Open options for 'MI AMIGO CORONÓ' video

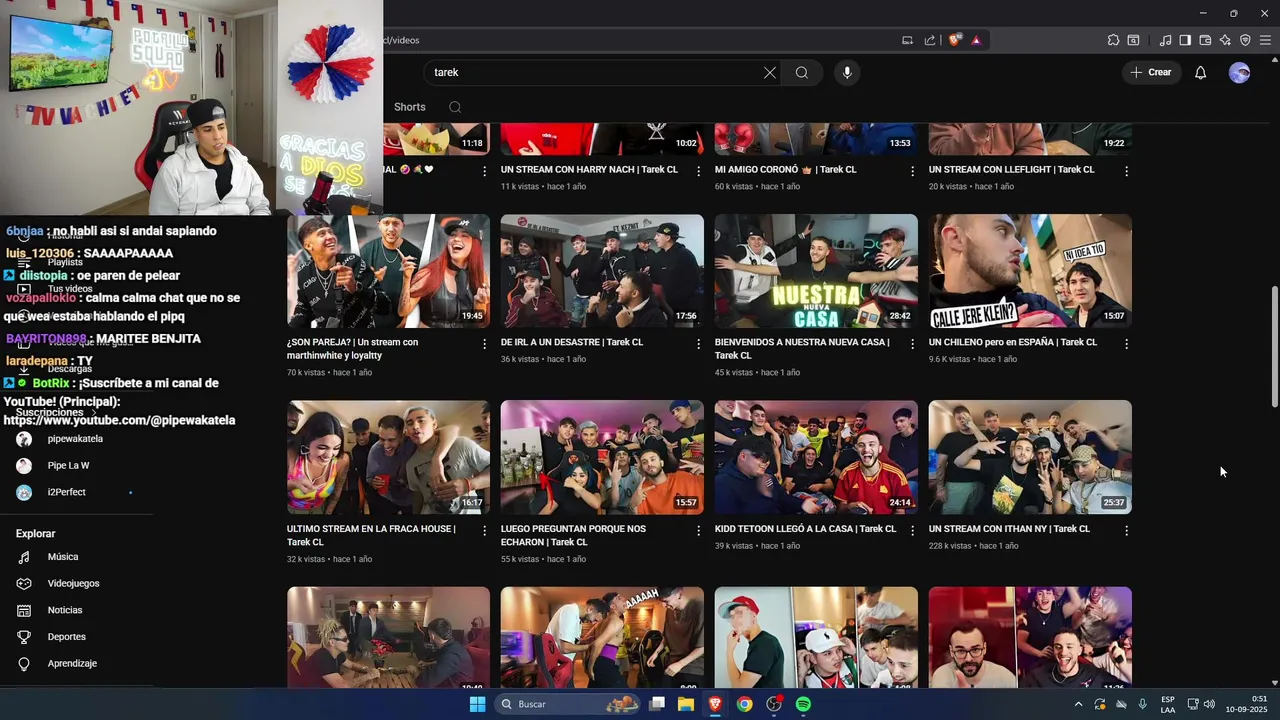pyautogui.click(x=912, y=171)
